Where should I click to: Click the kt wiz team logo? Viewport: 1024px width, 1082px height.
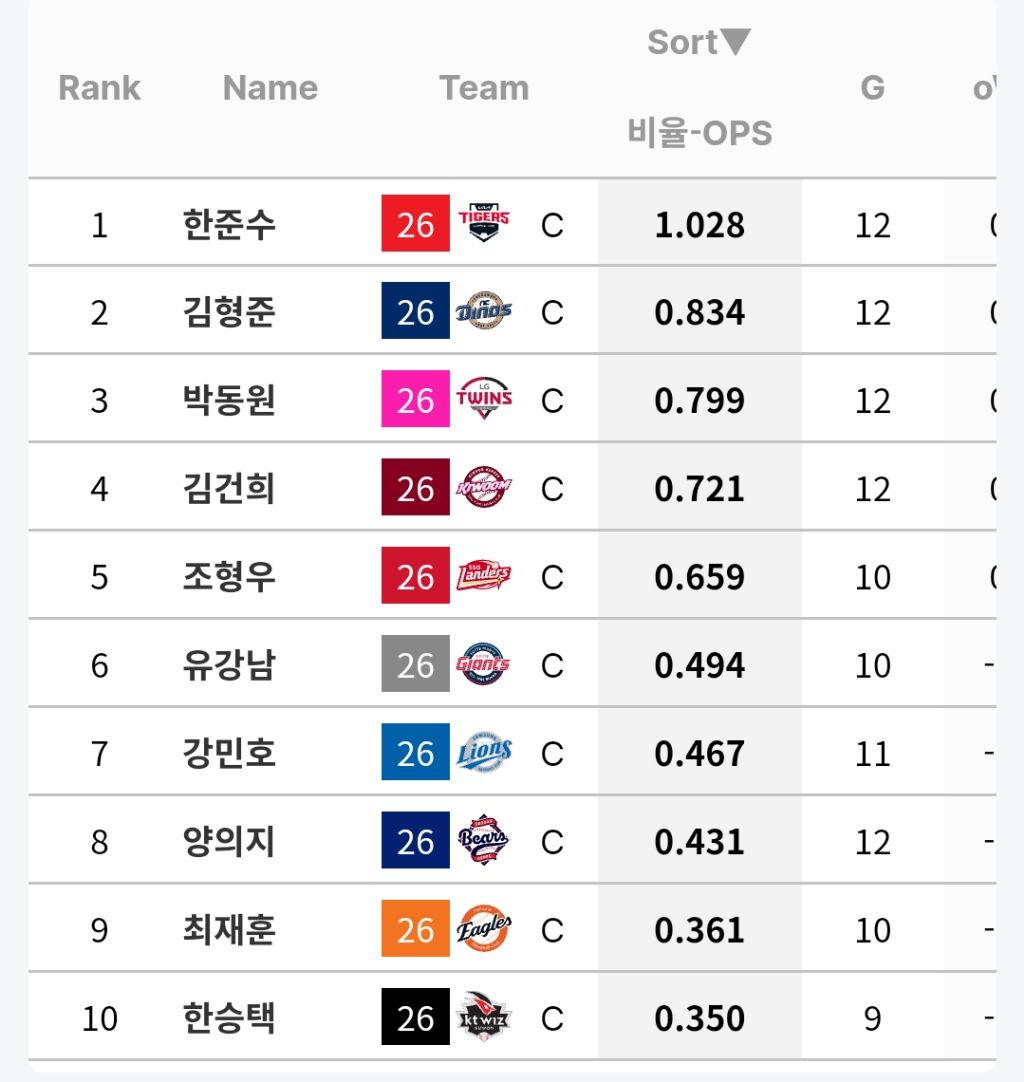click(484, 1016)
